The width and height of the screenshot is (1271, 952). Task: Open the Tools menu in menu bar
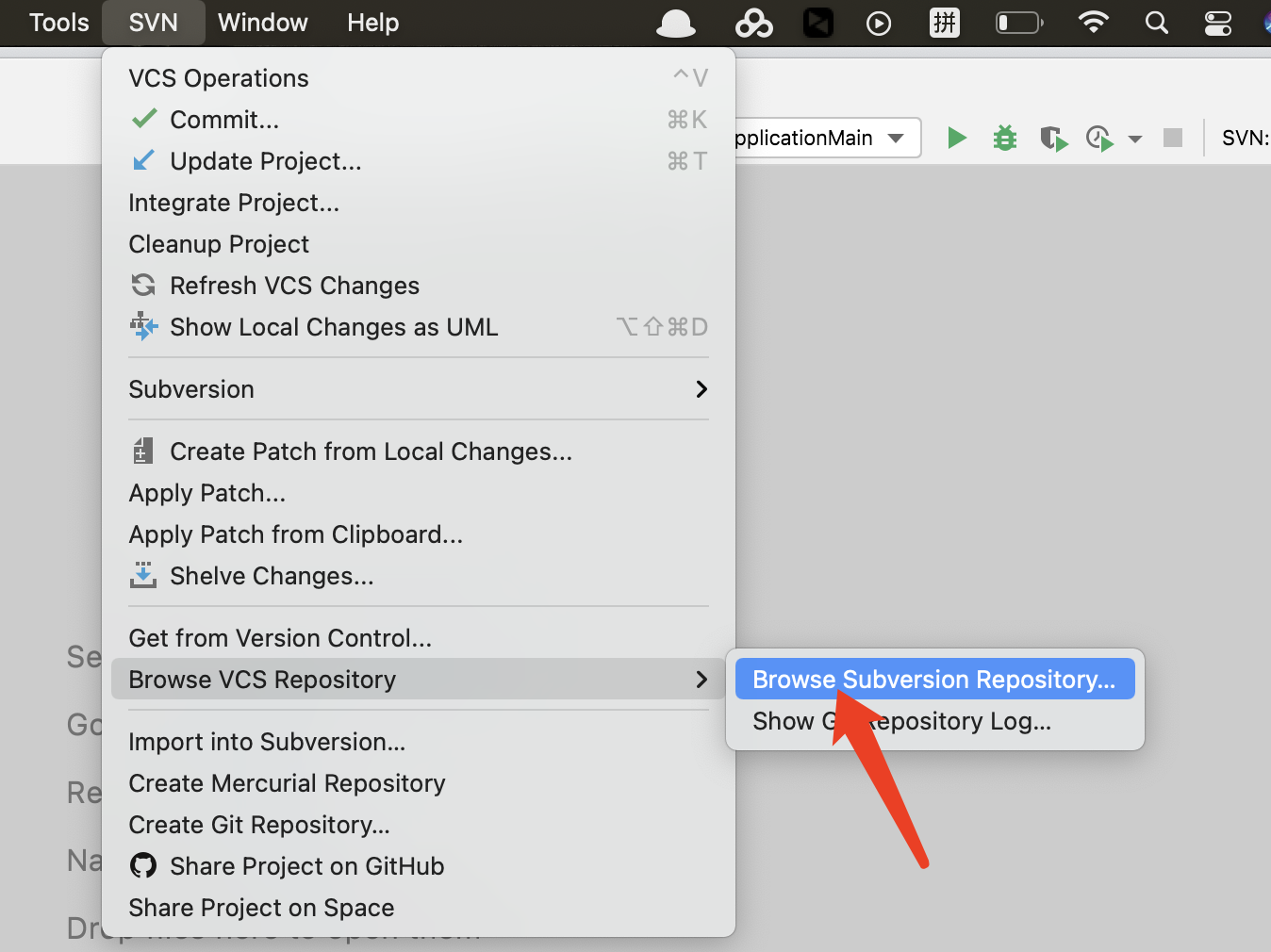(58, 23)
